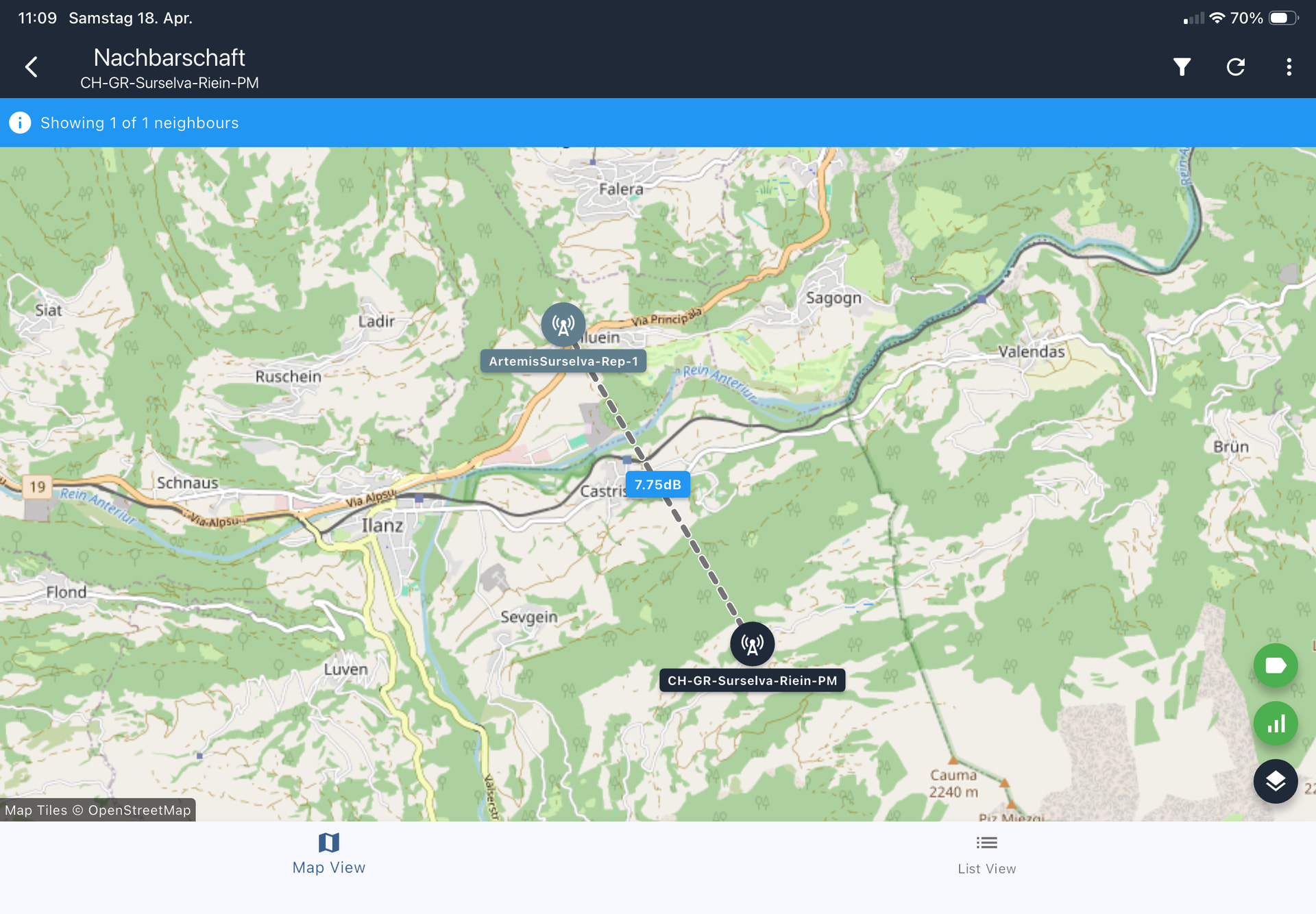Tap the OpenStreetMap attribution text
This screenshot has width=1316, height=914.
(x=98, y=810)
